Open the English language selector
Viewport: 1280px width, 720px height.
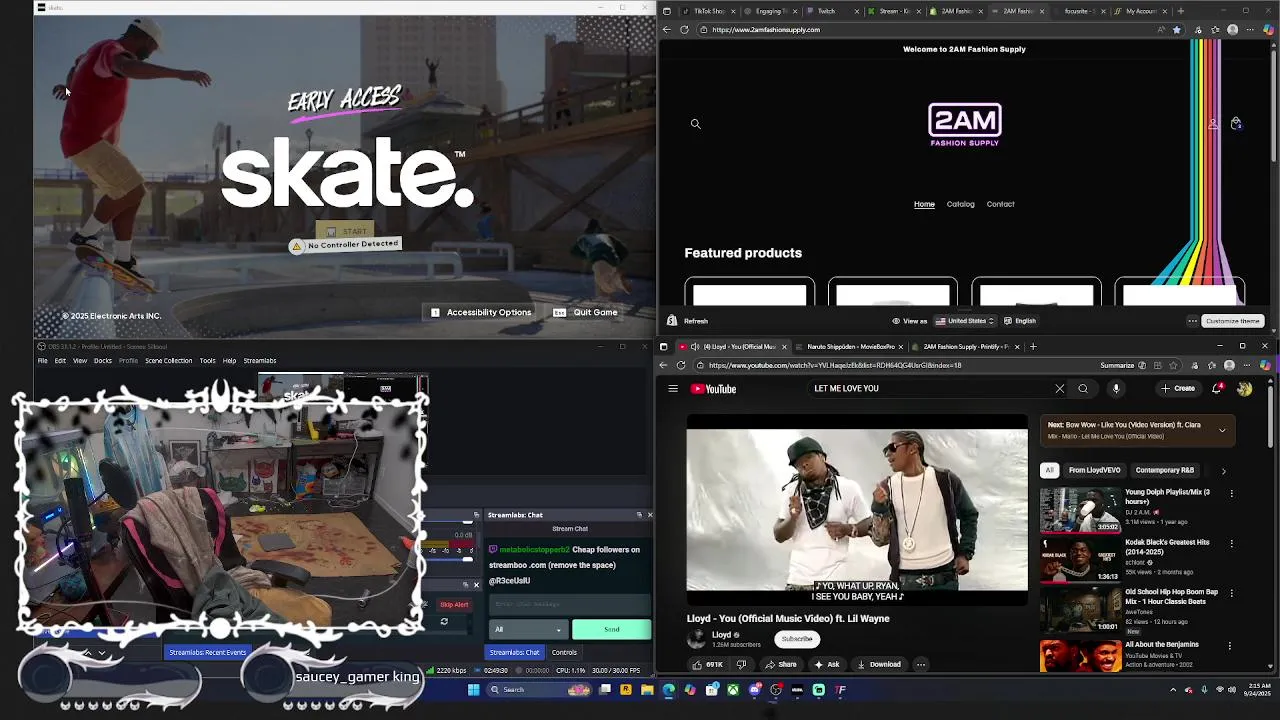1021,321
